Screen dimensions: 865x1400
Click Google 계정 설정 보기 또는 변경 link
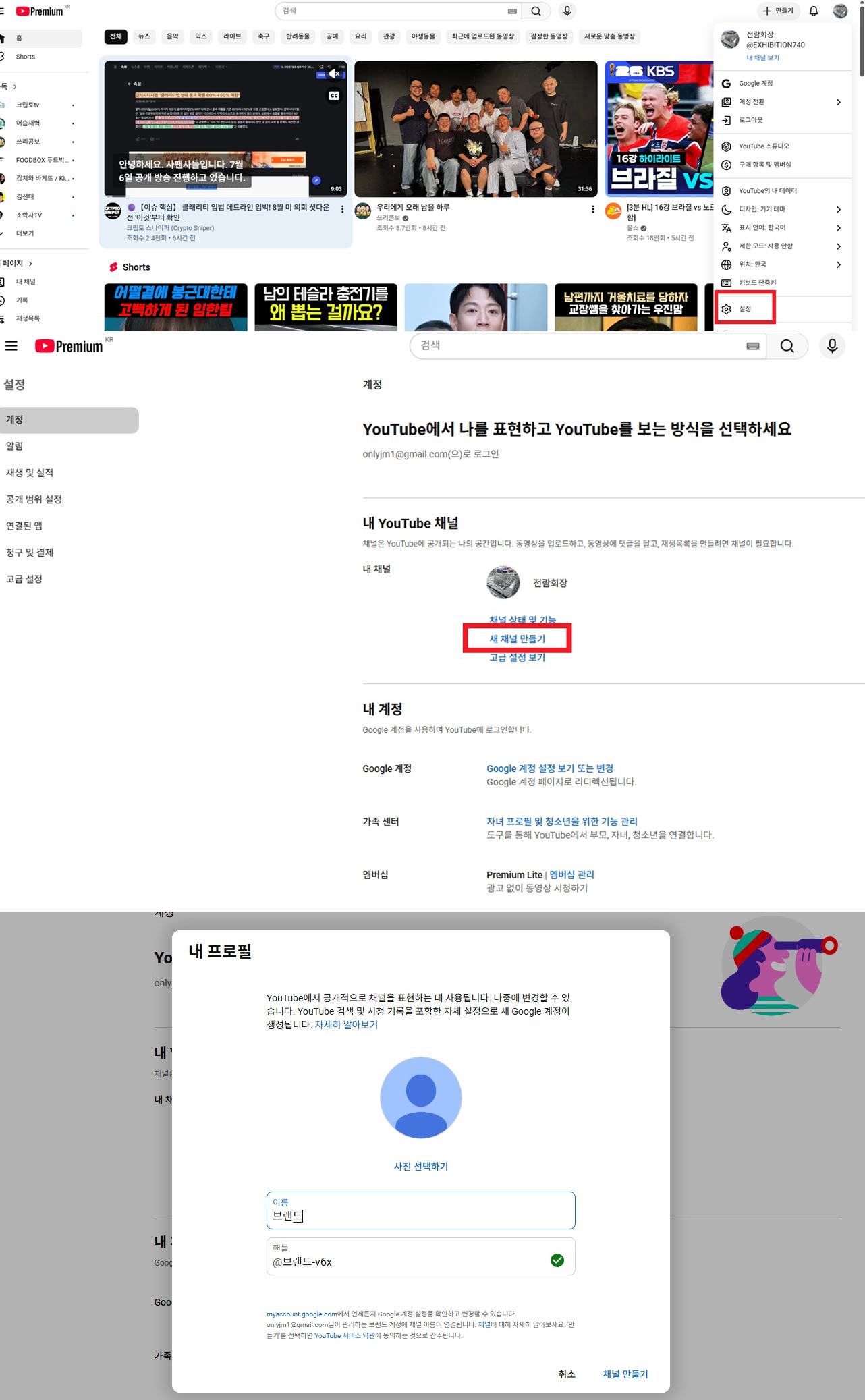pos(550,768)
